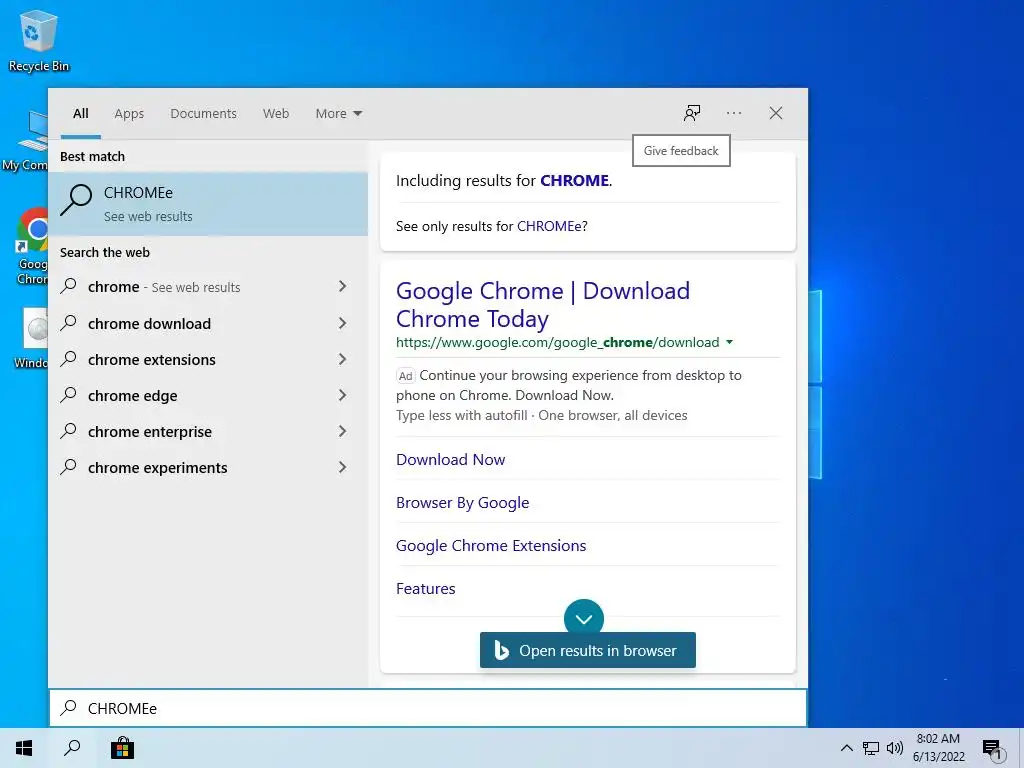Switch to the Apps tab
This screenshot has width=1024, height=768.
(129, 114)
